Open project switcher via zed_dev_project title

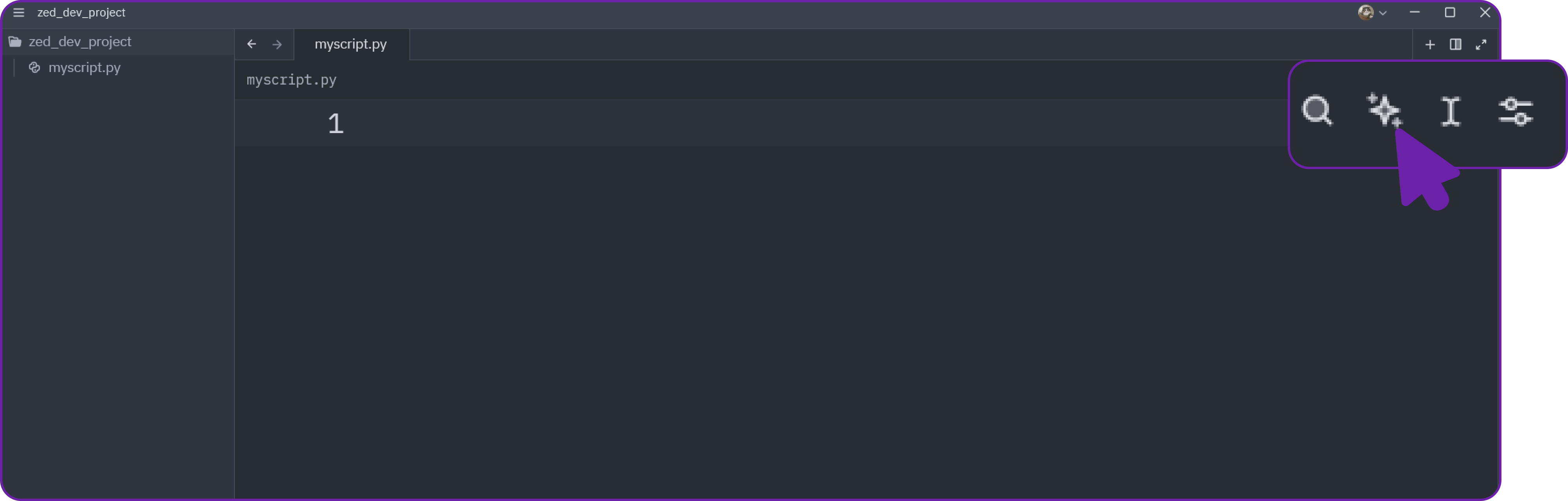point(81,12)
